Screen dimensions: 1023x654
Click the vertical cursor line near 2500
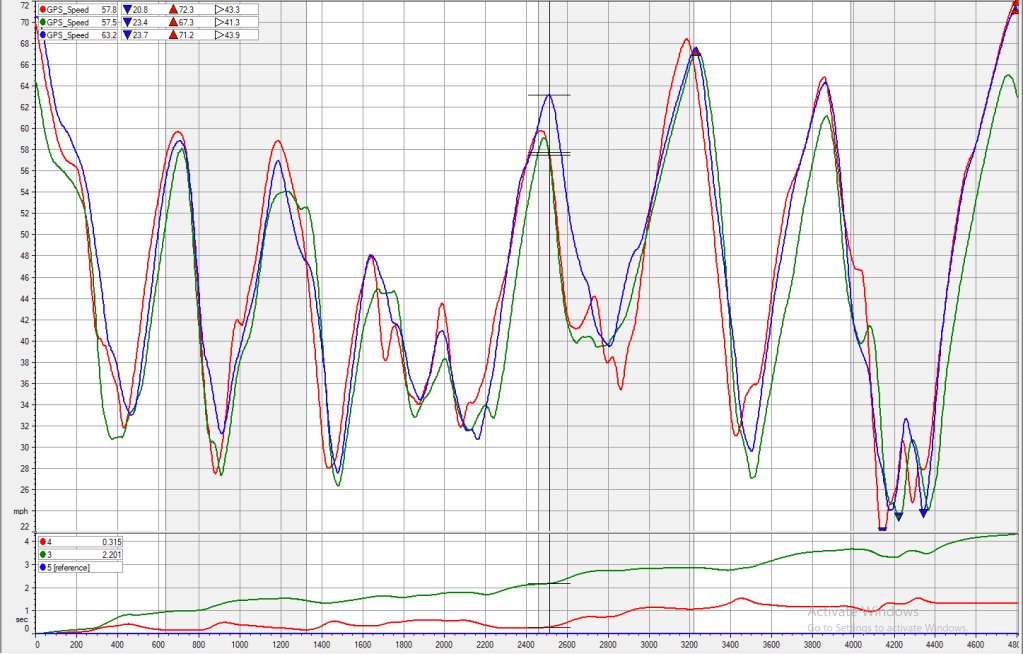click(549, 300)
